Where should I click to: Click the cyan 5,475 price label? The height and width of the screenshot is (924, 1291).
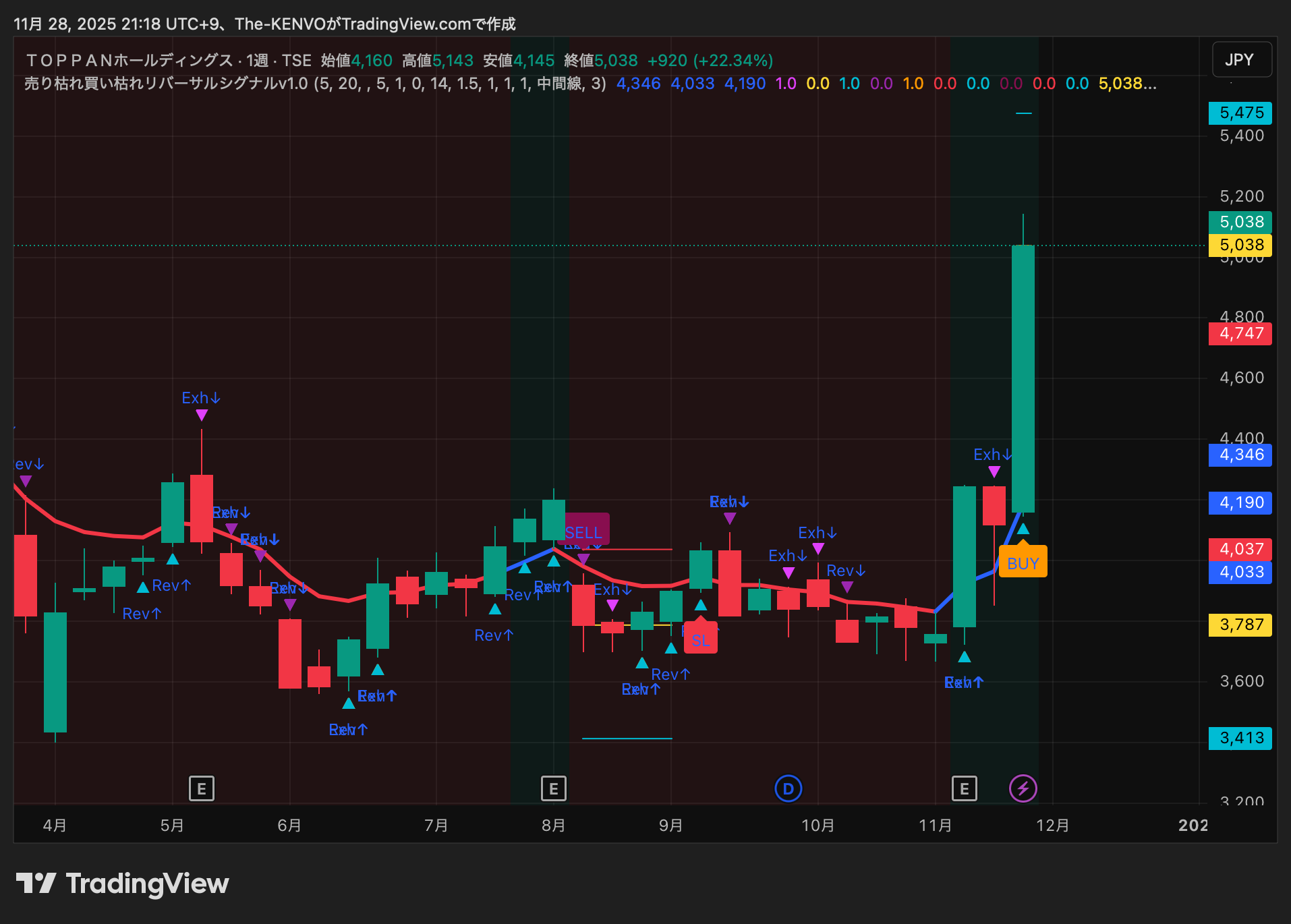(1240, 113)
